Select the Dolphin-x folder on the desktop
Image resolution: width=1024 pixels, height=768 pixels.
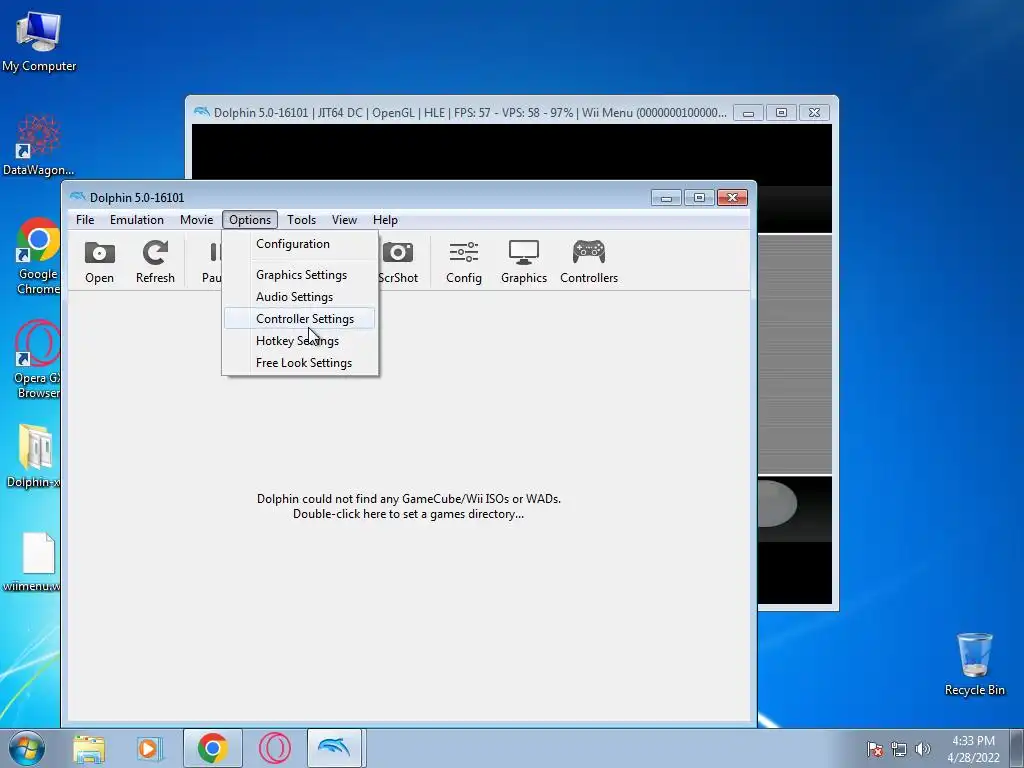pyautogui.click(x=33, y=456)
